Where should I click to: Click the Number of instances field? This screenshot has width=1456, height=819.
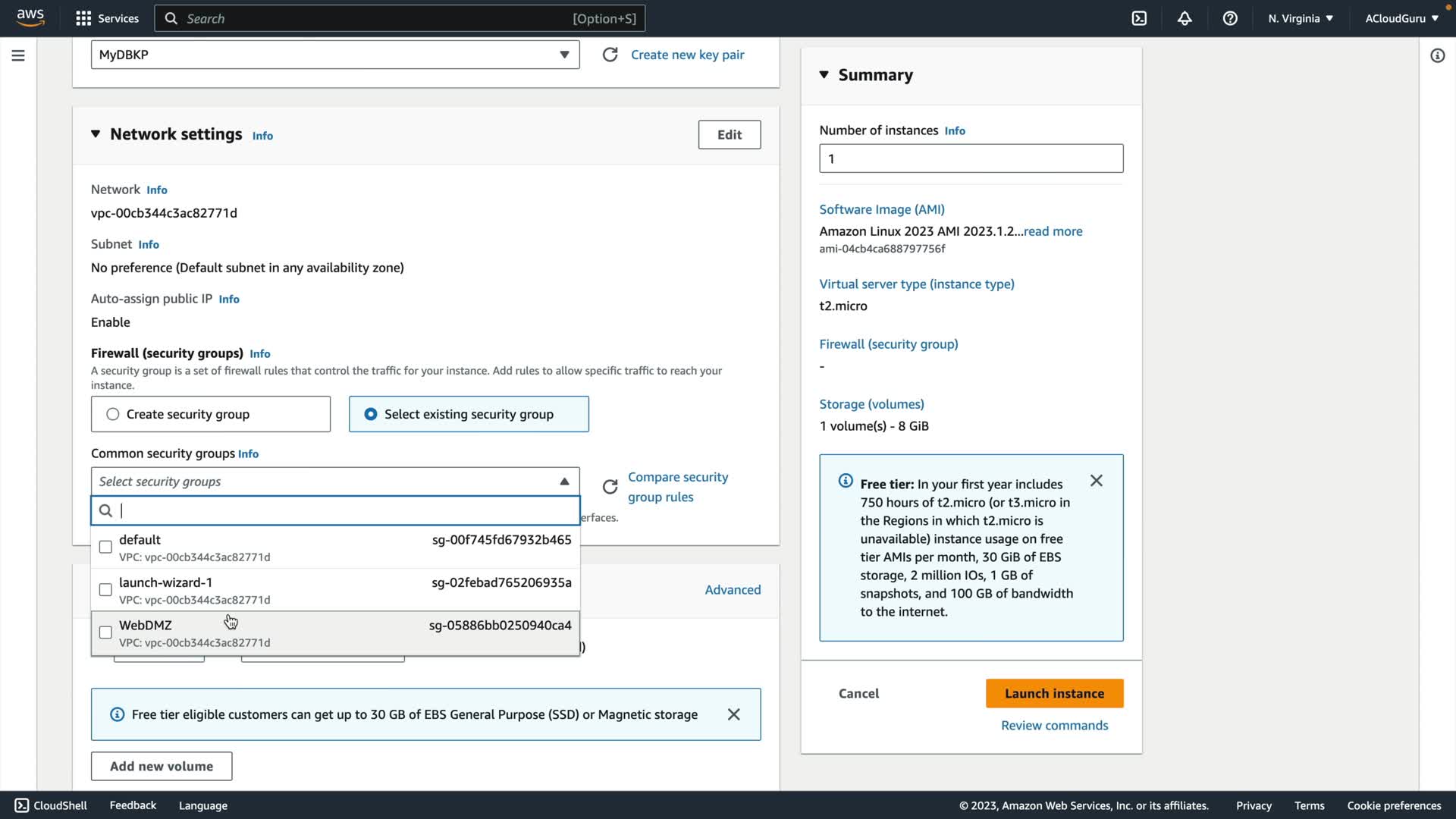(971, 158)
